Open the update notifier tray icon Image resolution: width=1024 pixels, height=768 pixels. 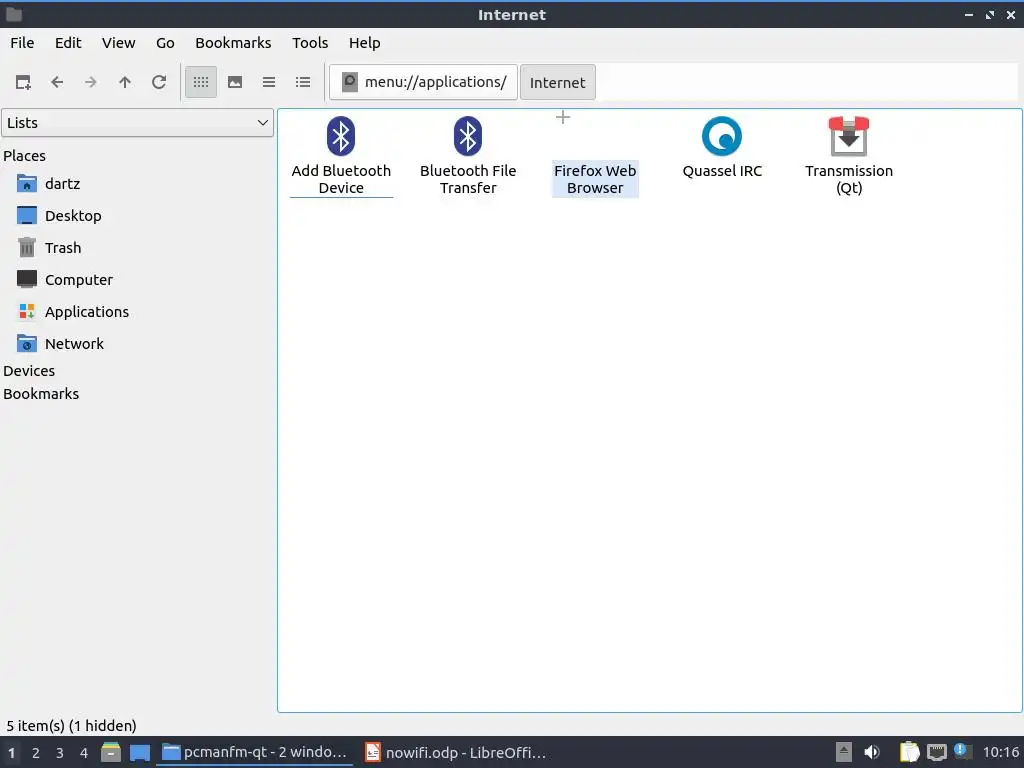tap(962, 751)
